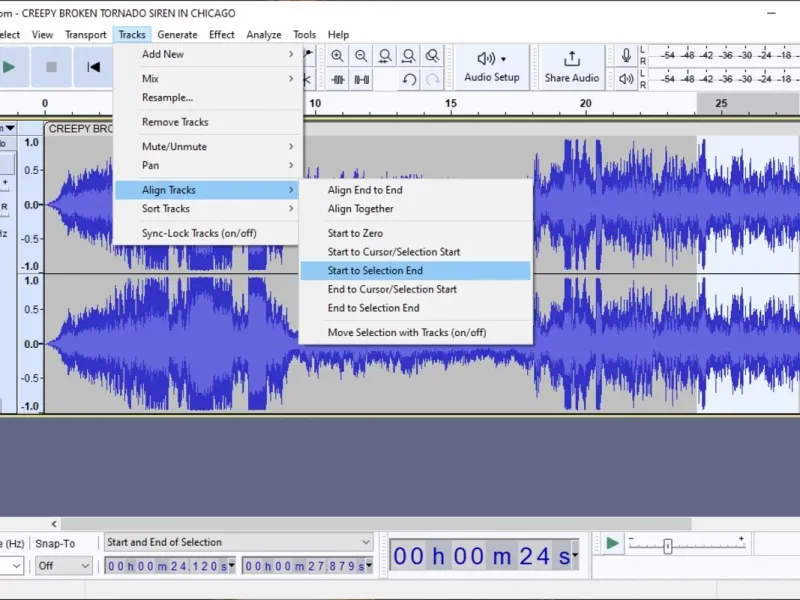
Task: Open the Snap-To Off dropdown
Action: (63, 566)
